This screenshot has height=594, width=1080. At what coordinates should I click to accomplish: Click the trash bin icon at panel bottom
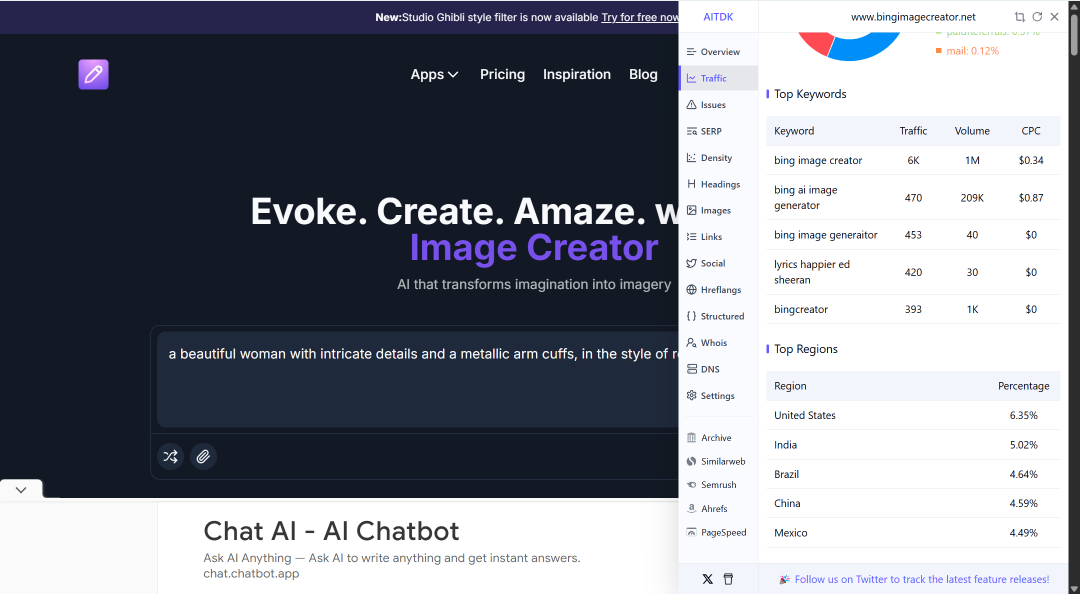[x=728, y=579]
